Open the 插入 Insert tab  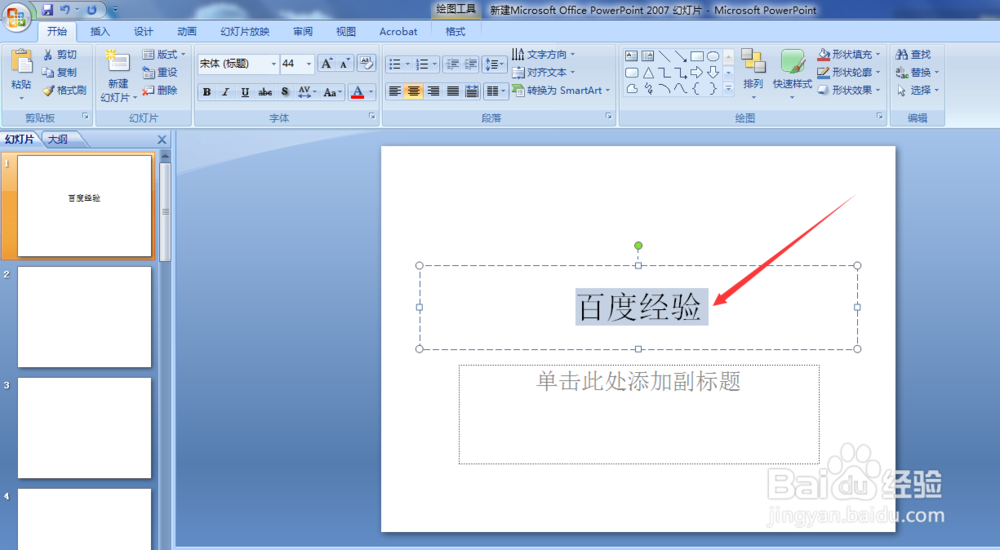pyautogui.click(x=100, y=31)
